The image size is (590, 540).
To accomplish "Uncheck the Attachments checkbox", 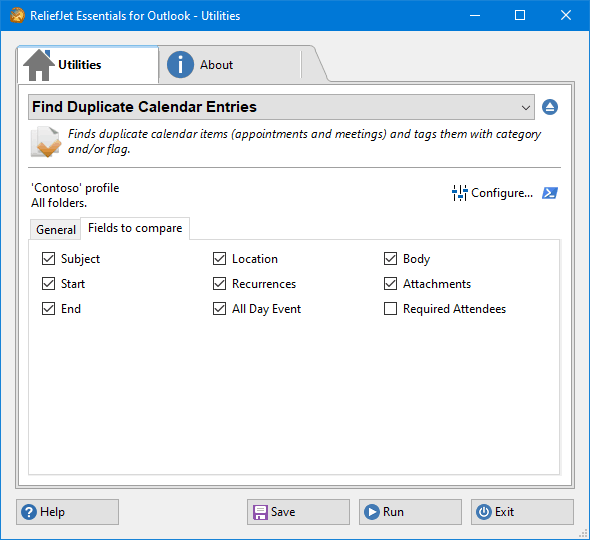I will click(x=390, y=284).
